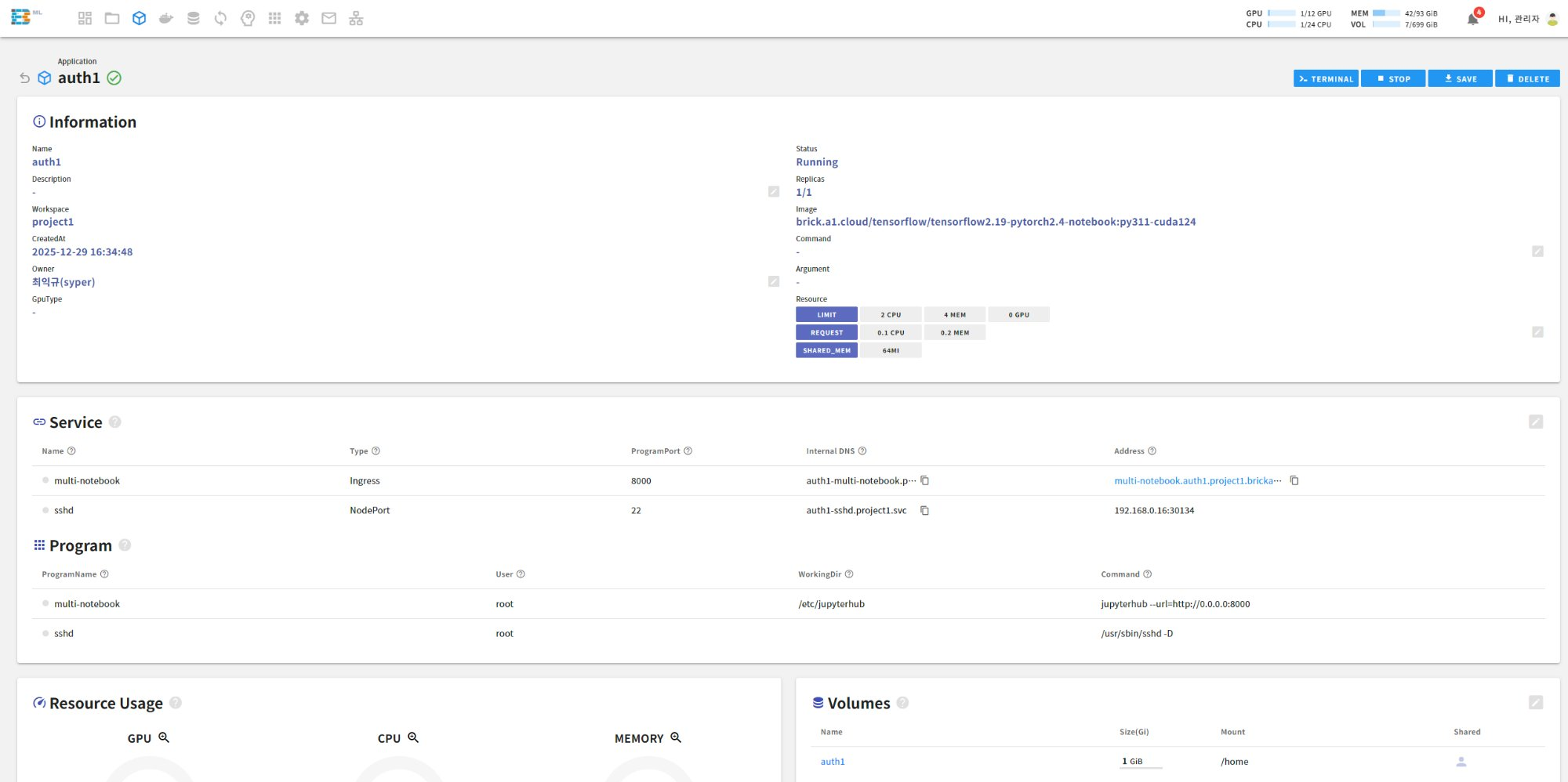Screen dimensions: 1568x782
Task: Edit the Volumes section pencil icon
Action: 1536,703
